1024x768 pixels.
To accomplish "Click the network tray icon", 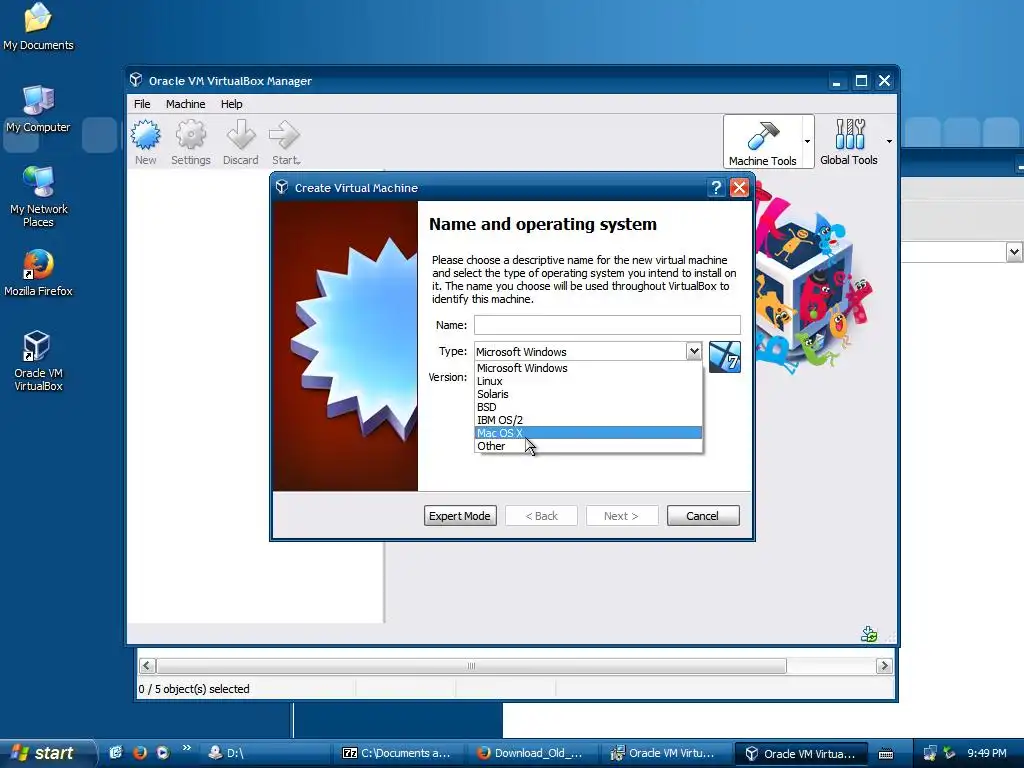I will click(930, 754).
